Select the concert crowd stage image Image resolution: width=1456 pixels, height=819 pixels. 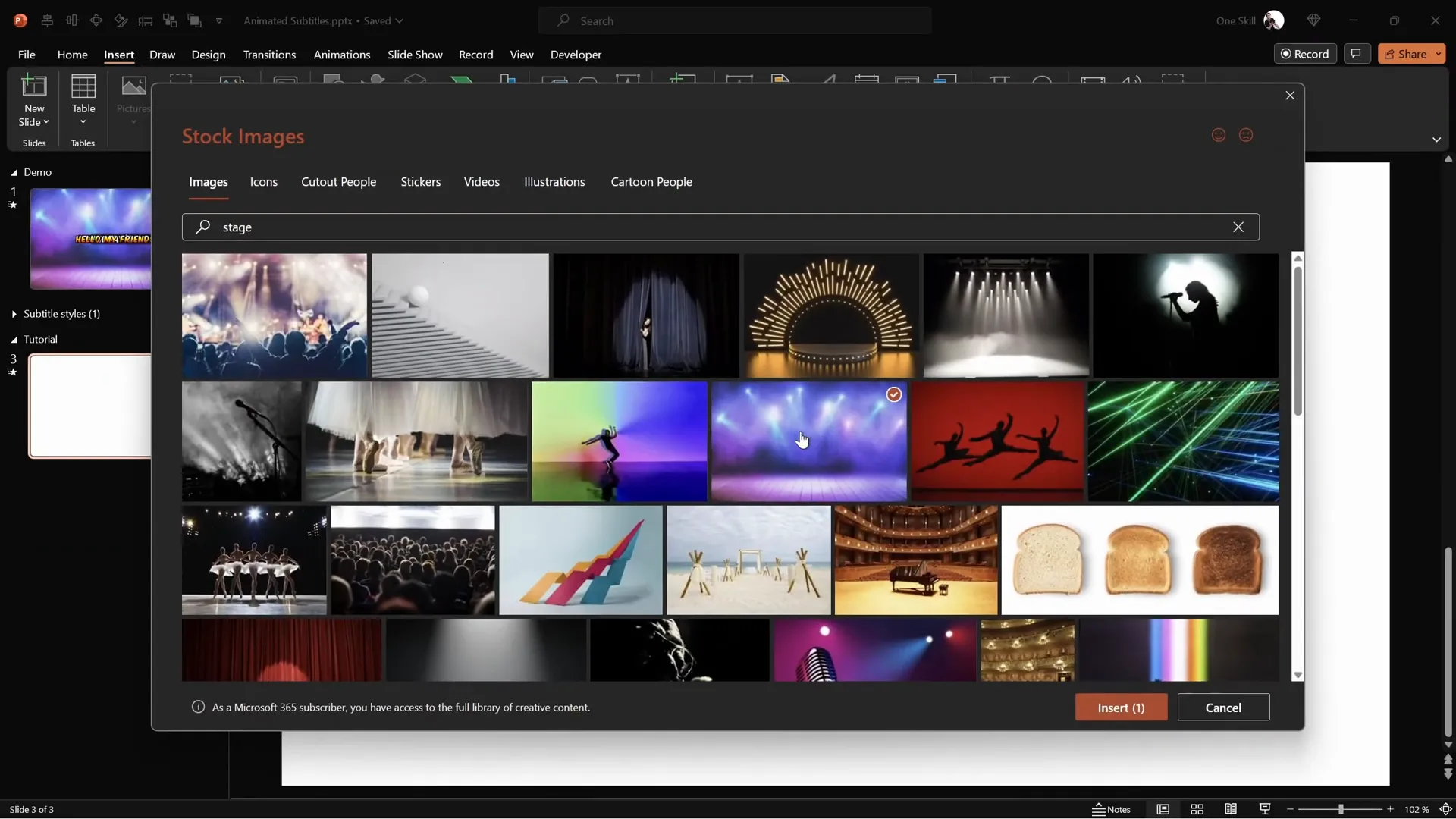[x=274, y=315]
